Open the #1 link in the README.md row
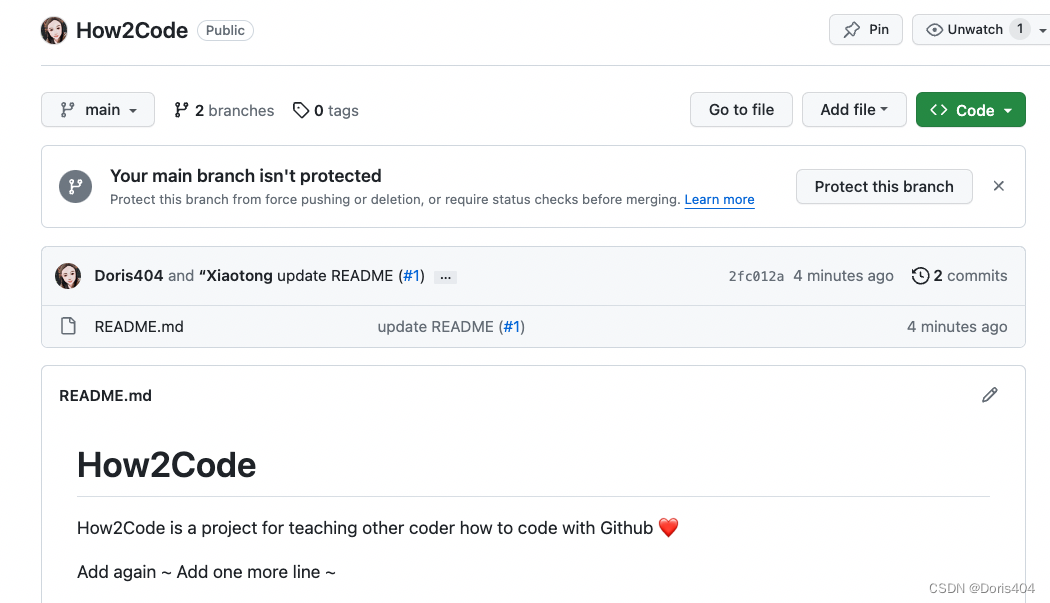Viewport: 1050px width, 603px height. coord(512,326)
